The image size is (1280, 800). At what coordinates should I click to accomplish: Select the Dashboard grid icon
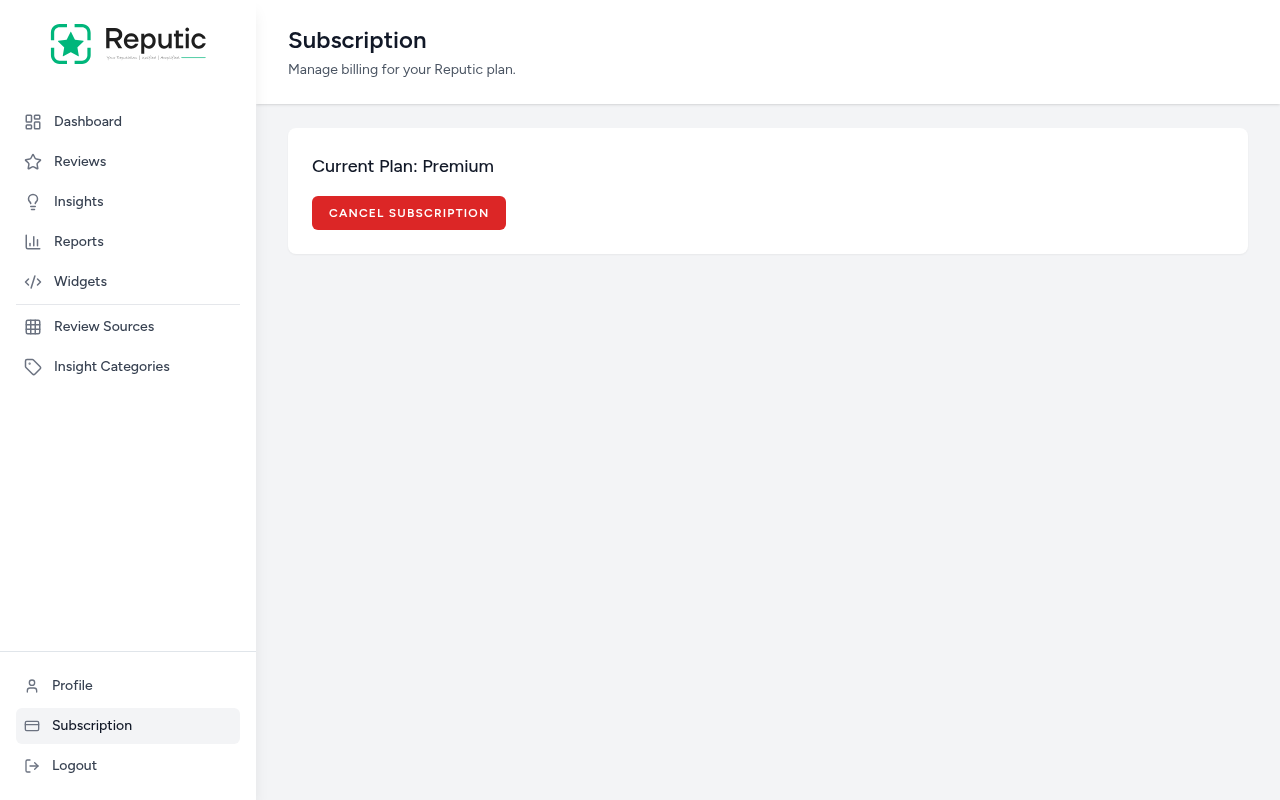[32, 121]
